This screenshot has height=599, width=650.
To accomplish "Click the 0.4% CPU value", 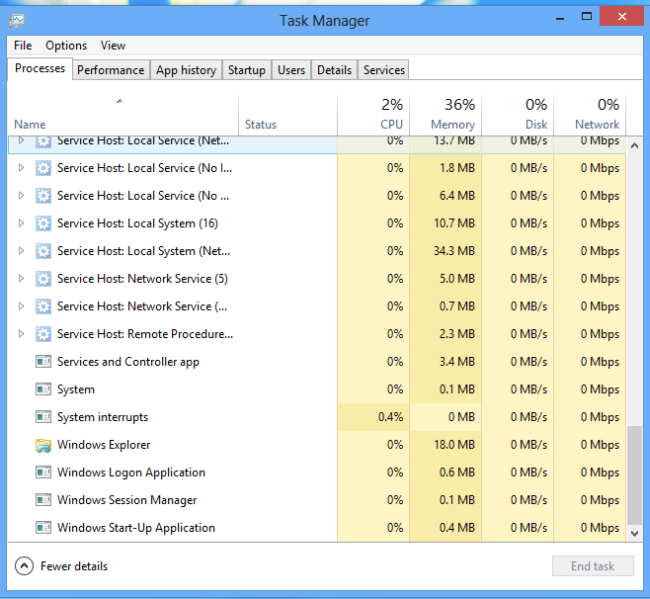I will pyautogui.click(x=390, y=417).
